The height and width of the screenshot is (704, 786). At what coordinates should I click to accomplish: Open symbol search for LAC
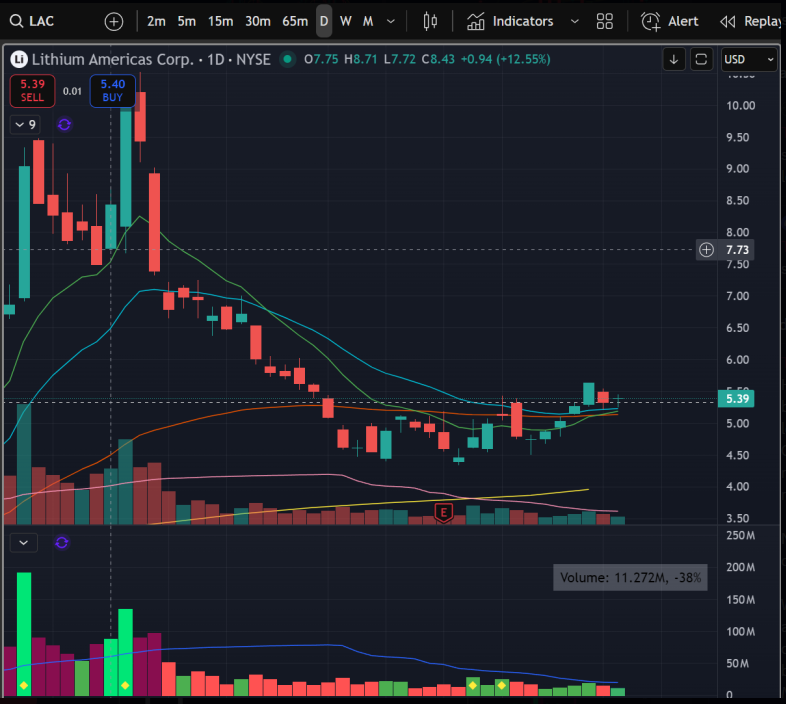click(32, 22)
